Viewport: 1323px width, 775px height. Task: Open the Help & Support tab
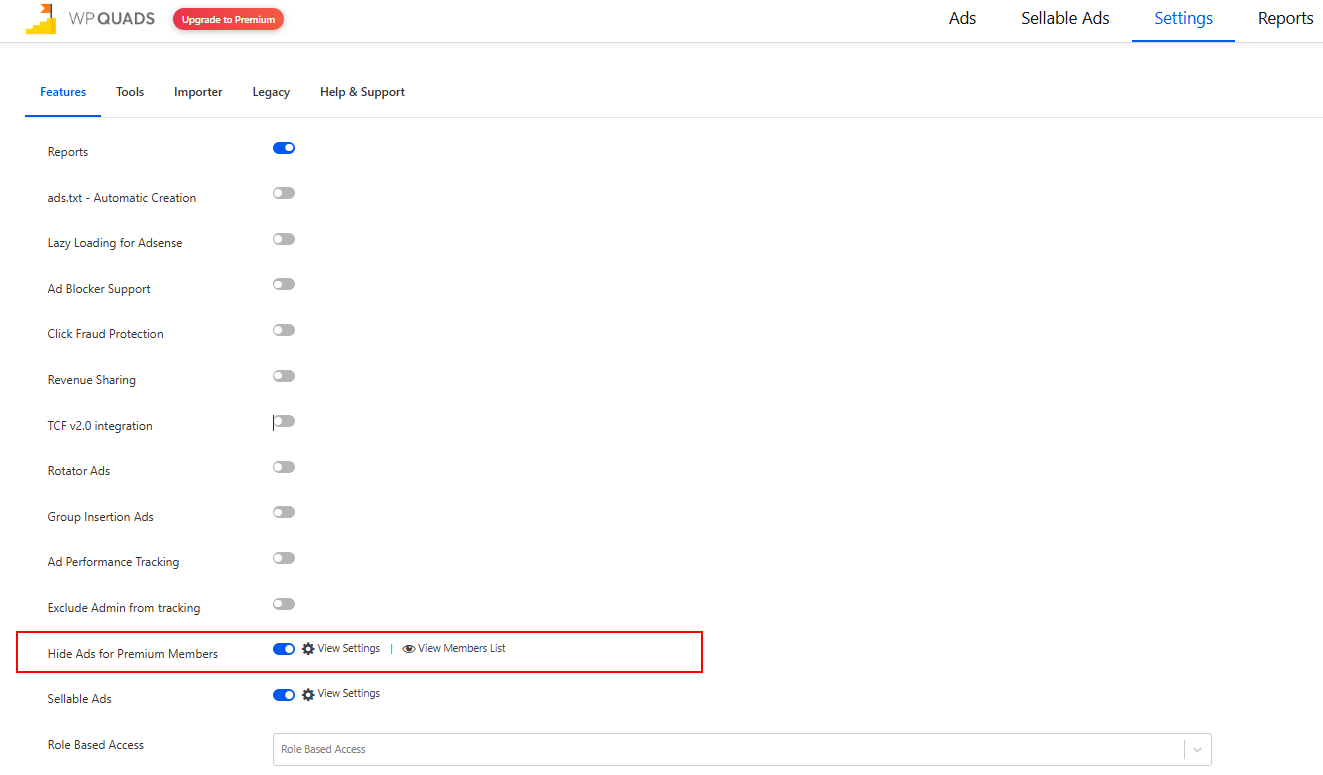pos(362,92)
